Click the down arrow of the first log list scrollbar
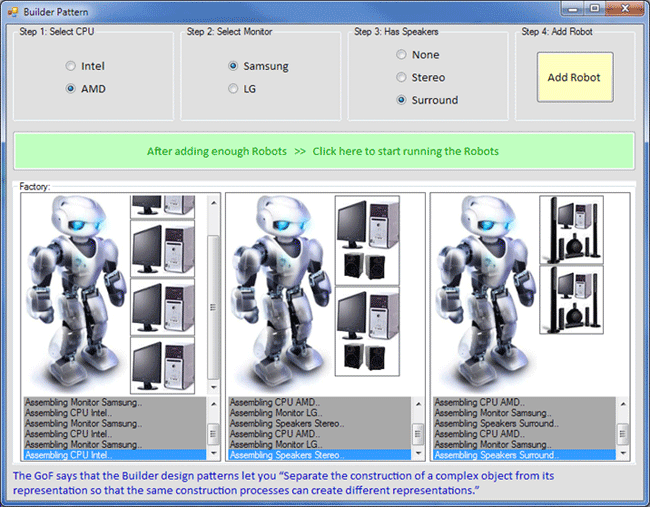The width and height of the screenshot is (650, 507). click(213, 453)
